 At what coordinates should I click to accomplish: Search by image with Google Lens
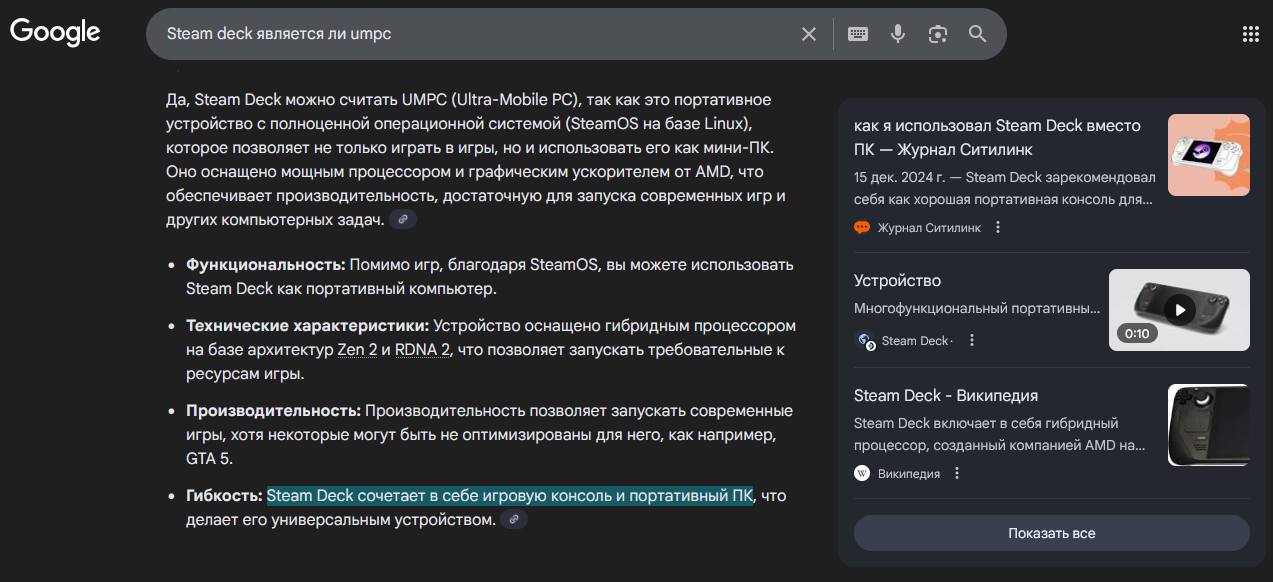(x=937, y=34)
